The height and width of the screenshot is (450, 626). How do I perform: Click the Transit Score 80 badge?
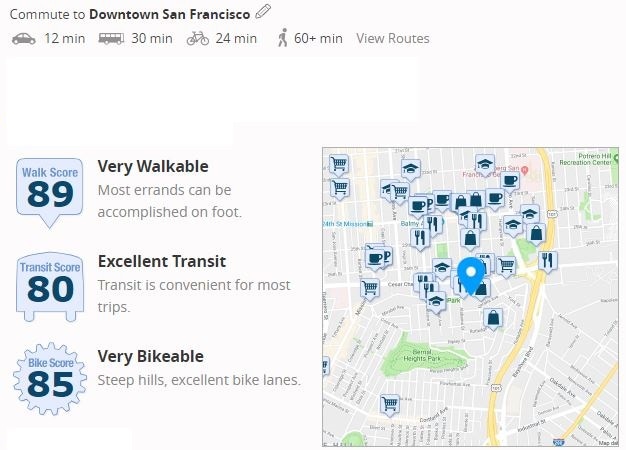click(x=50, y=286)
